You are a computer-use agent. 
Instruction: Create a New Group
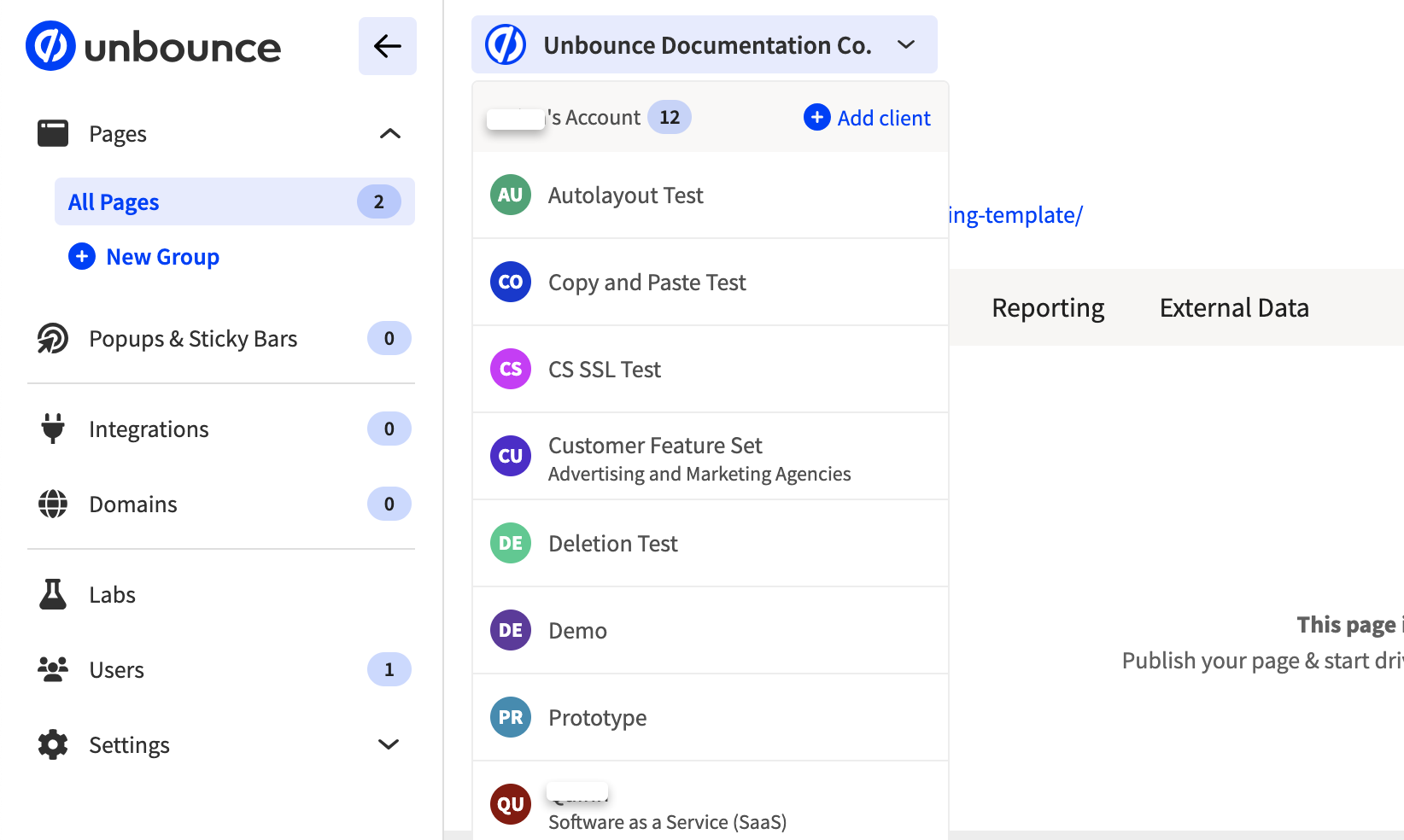162,256
